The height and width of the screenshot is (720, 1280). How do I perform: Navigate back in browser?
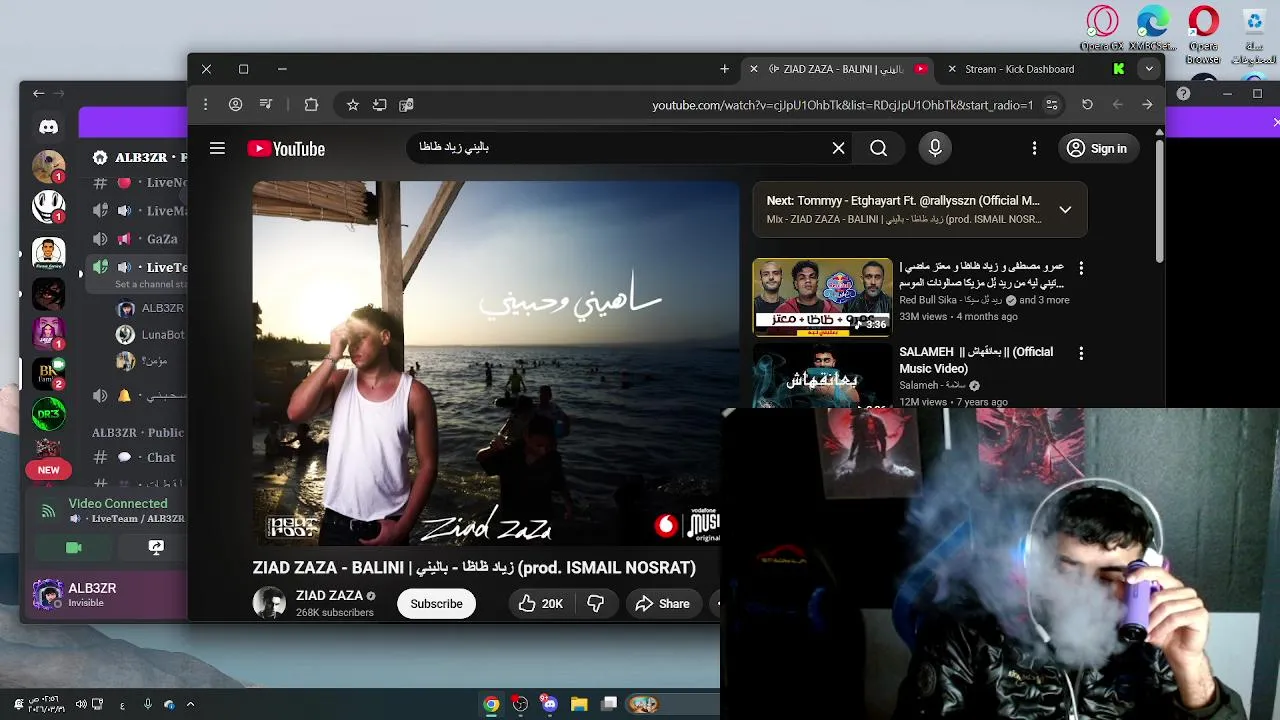coord(1147,104)
